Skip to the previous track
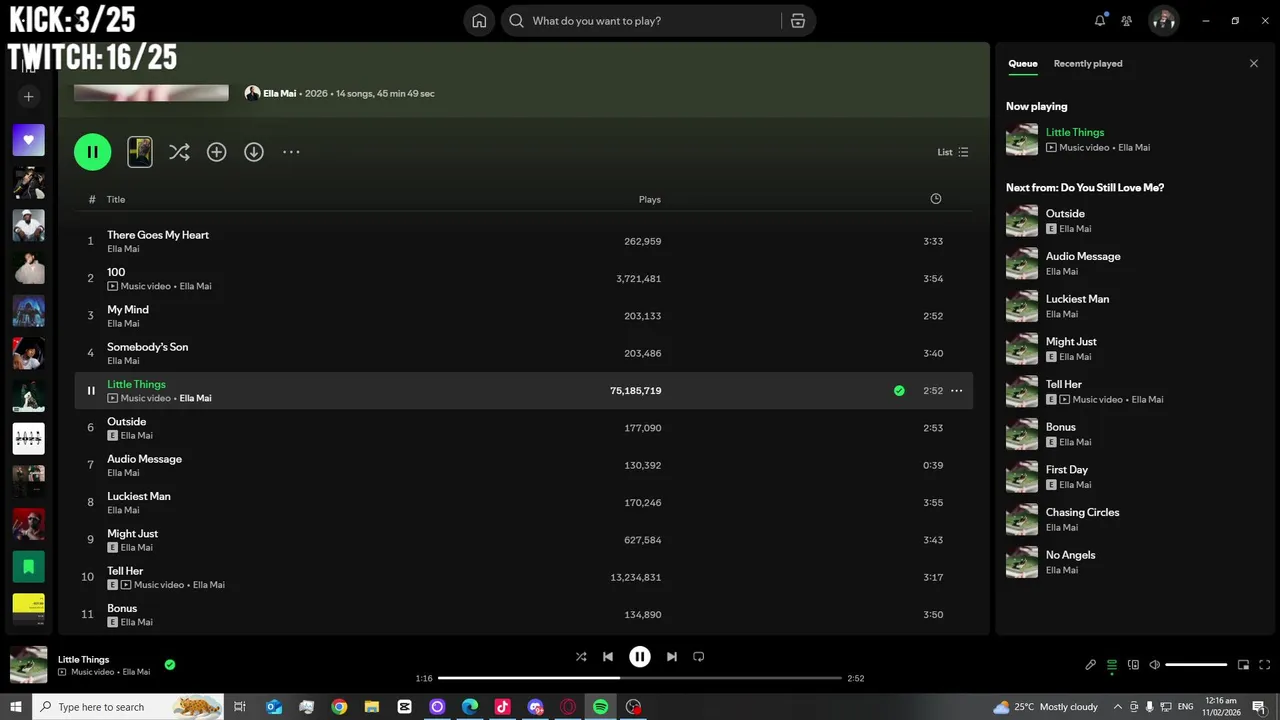 (x=608, y=657)
